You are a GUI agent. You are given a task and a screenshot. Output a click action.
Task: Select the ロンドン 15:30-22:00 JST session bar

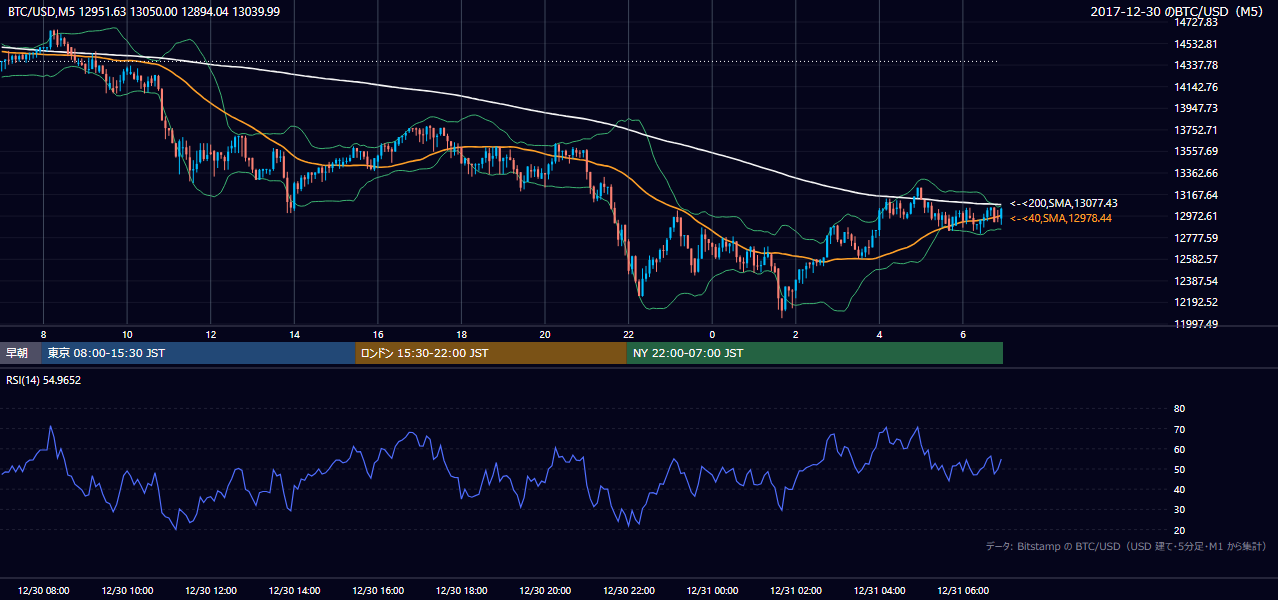pos(491,353)
